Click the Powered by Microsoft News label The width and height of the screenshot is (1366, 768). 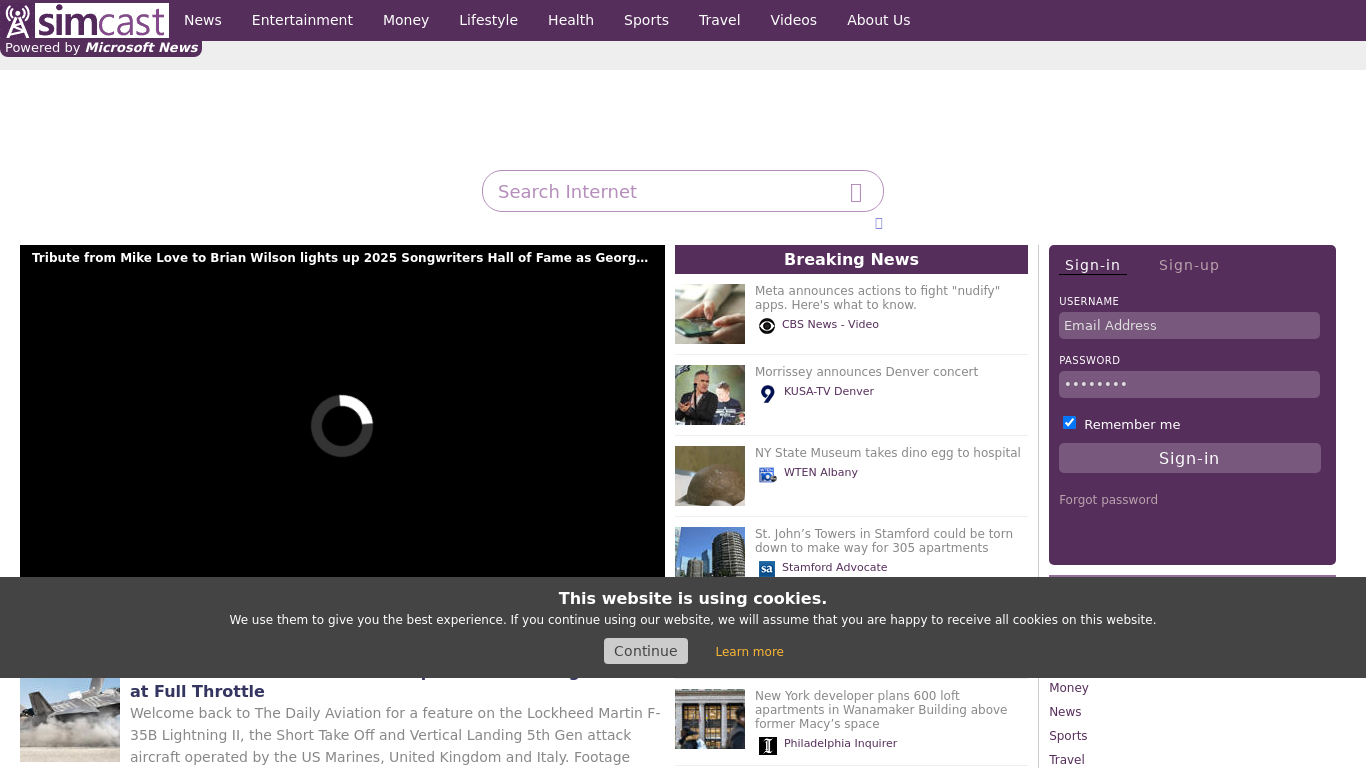101,48
